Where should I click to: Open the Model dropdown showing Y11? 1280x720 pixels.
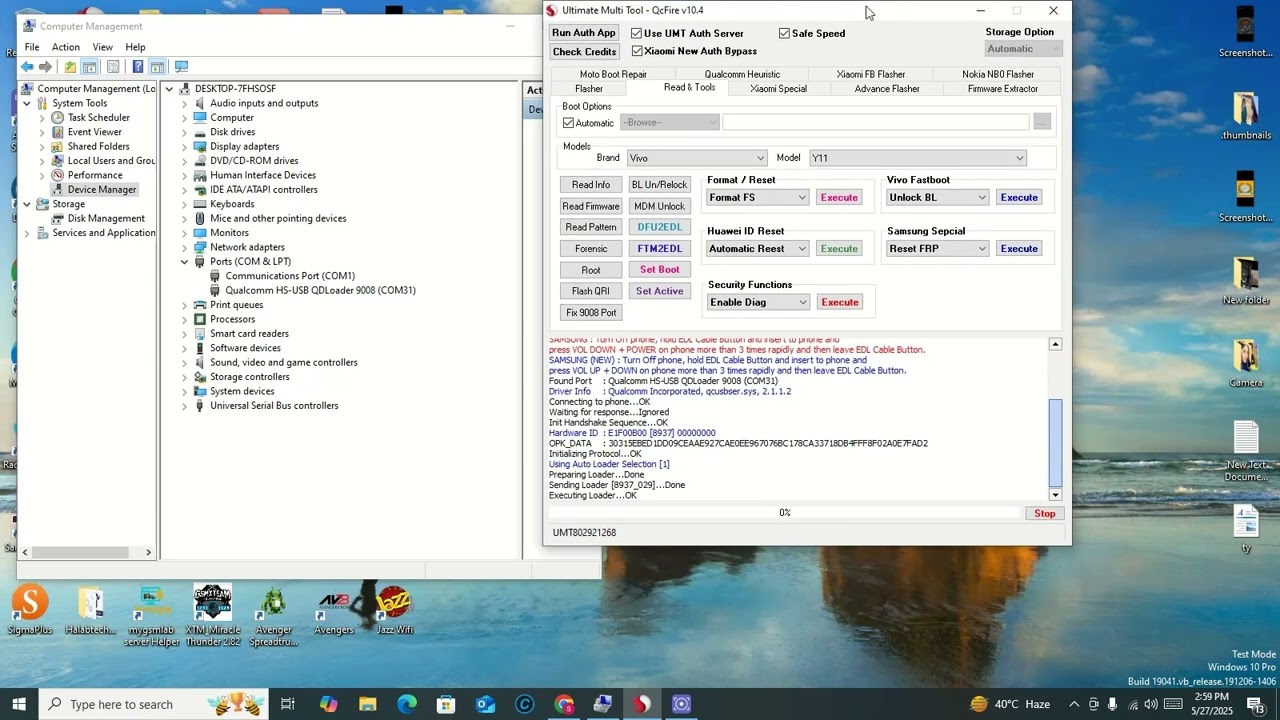[918, 158]
